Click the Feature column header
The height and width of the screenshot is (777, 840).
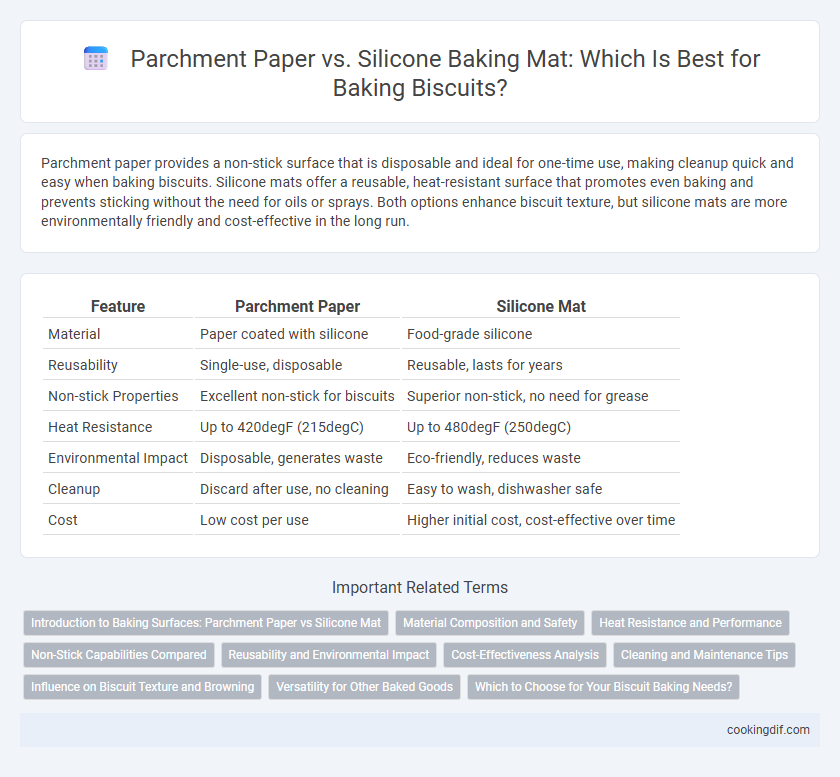pyautogui.click(x=118, y=306)
